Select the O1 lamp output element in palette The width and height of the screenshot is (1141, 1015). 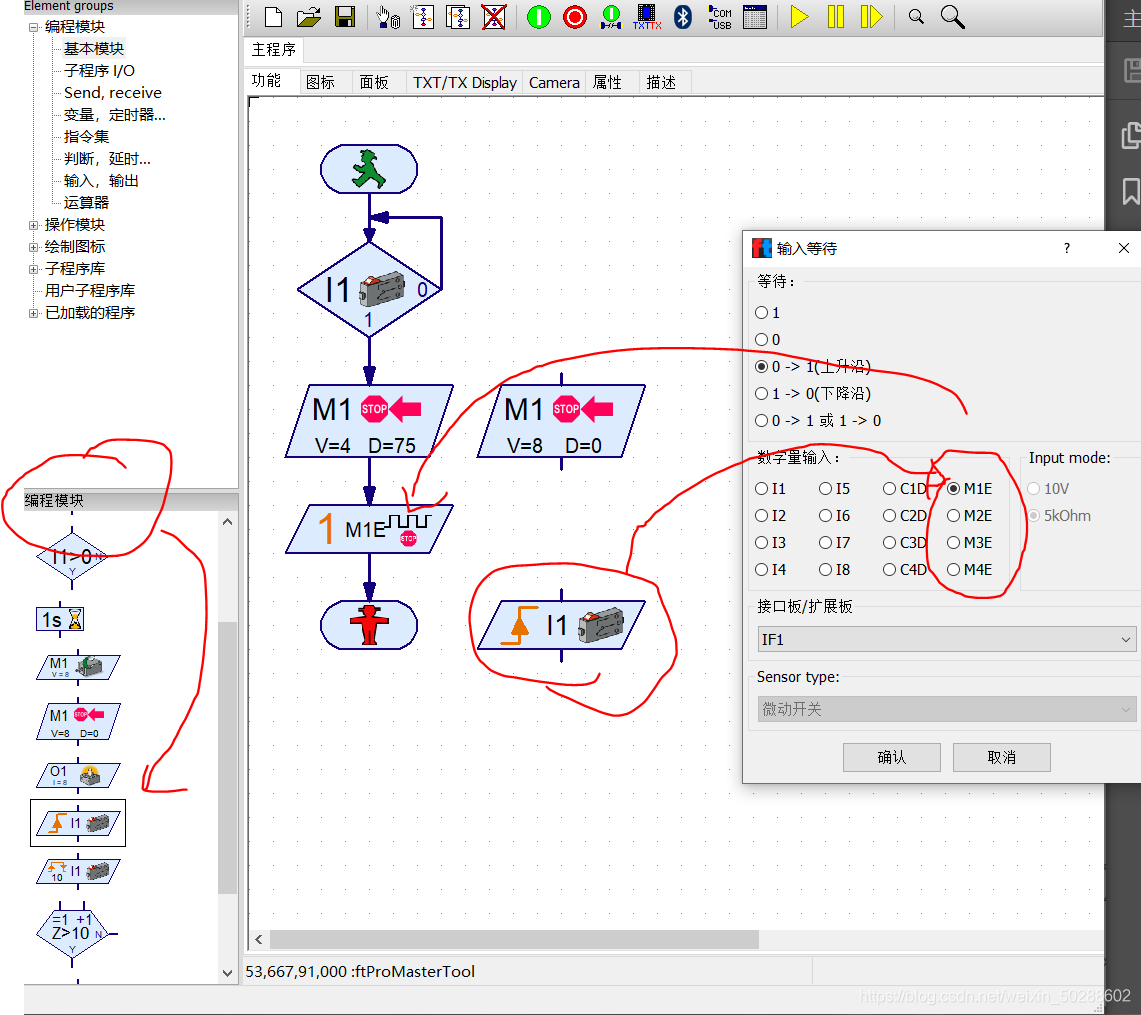[78, 776]
